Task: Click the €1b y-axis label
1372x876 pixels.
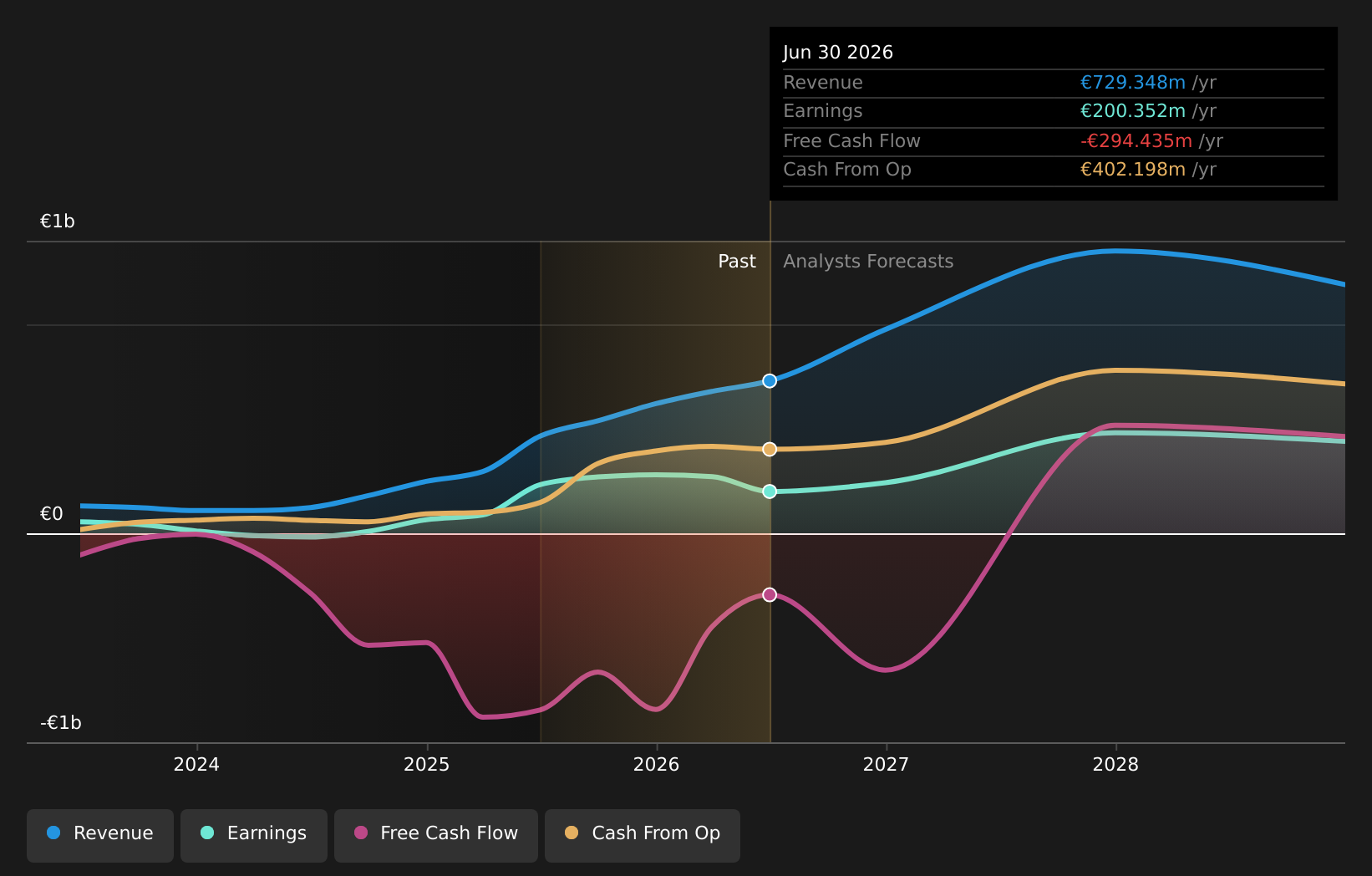Action: point(58,222)
